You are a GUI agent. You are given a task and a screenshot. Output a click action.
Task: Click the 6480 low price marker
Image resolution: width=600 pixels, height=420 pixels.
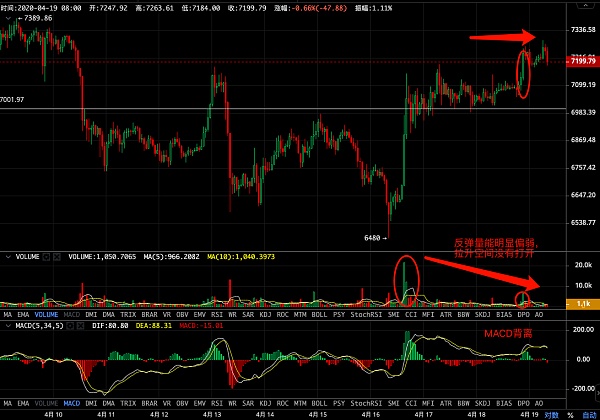coord(373,237)
